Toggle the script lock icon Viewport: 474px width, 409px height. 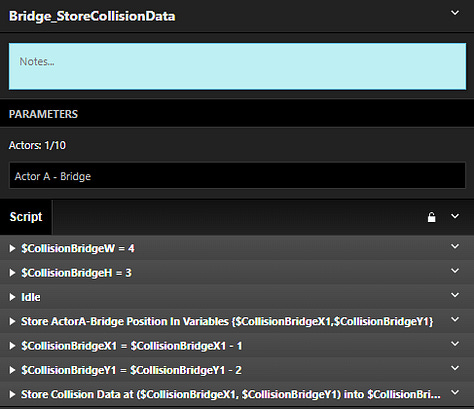(x=431, y=217)
